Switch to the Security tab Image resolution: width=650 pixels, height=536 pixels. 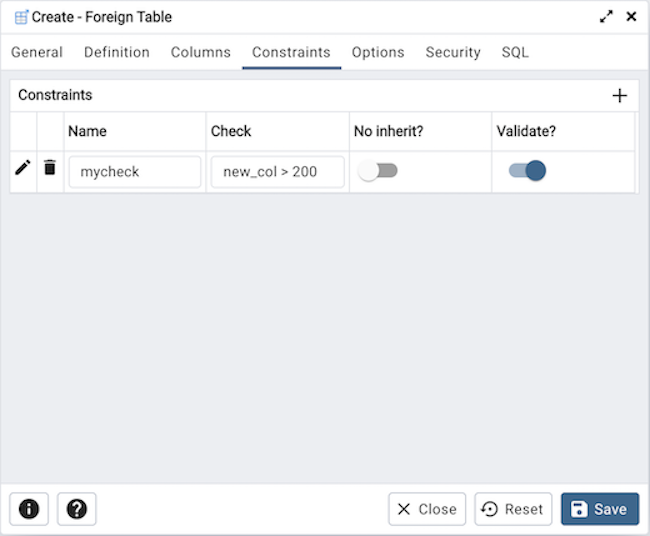(453, 52)
